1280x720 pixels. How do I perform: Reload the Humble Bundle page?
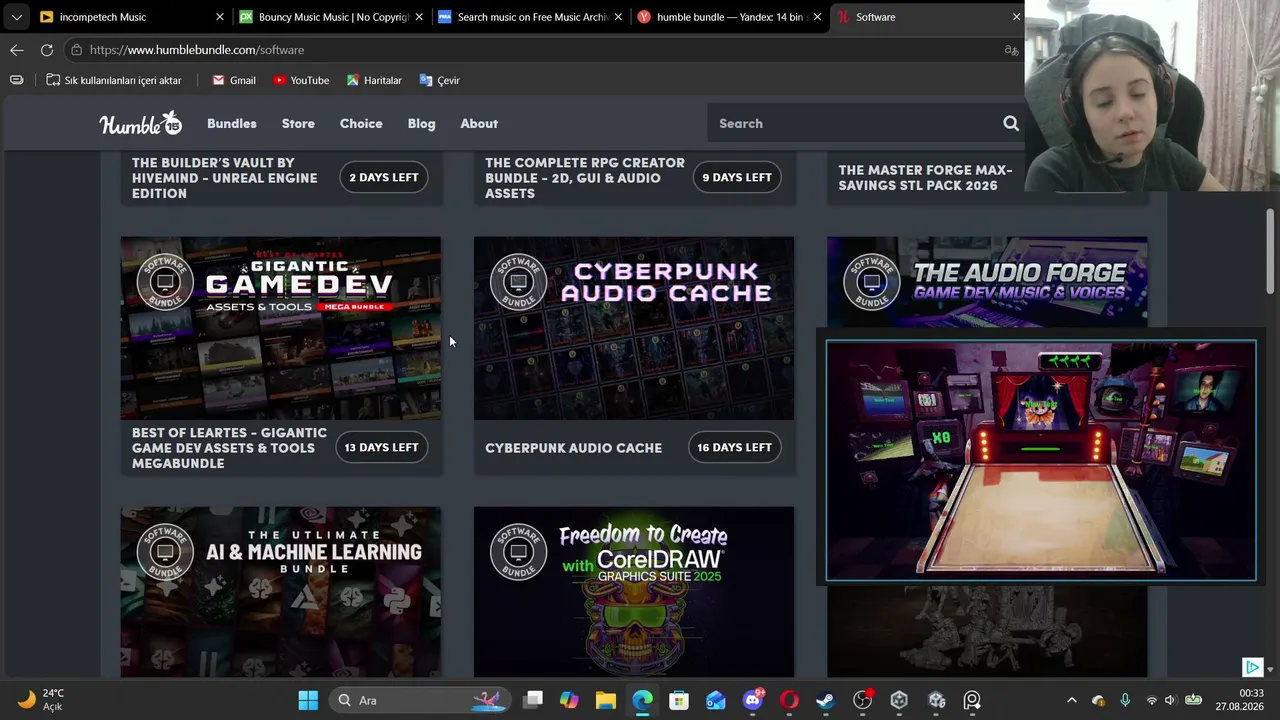click(47, 49)
